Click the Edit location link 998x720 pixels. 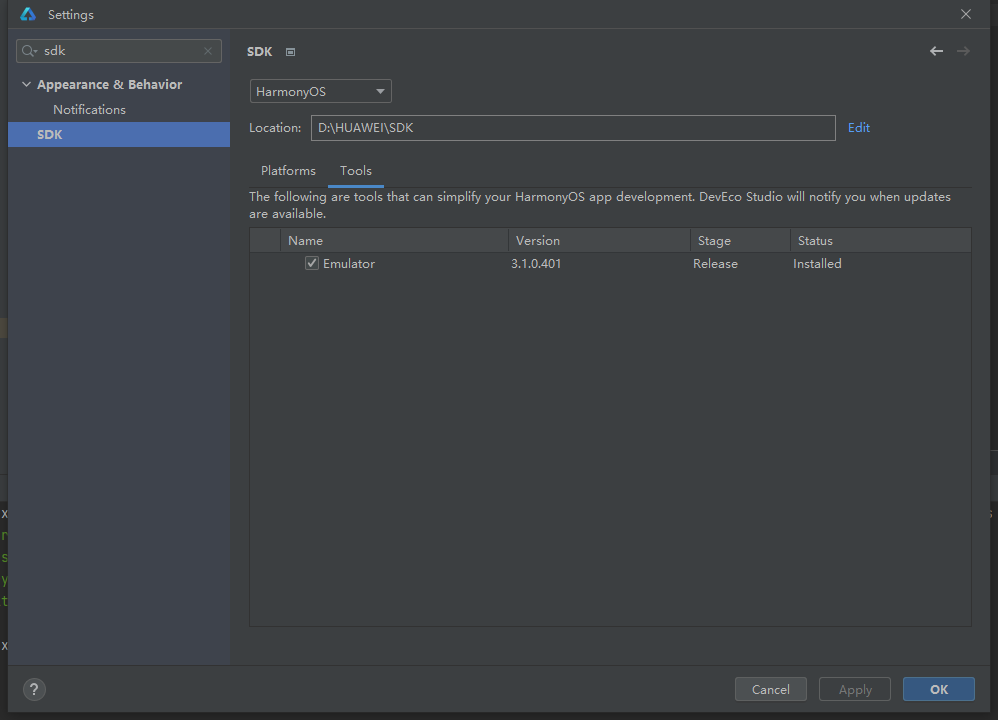(x=859, y=127)
